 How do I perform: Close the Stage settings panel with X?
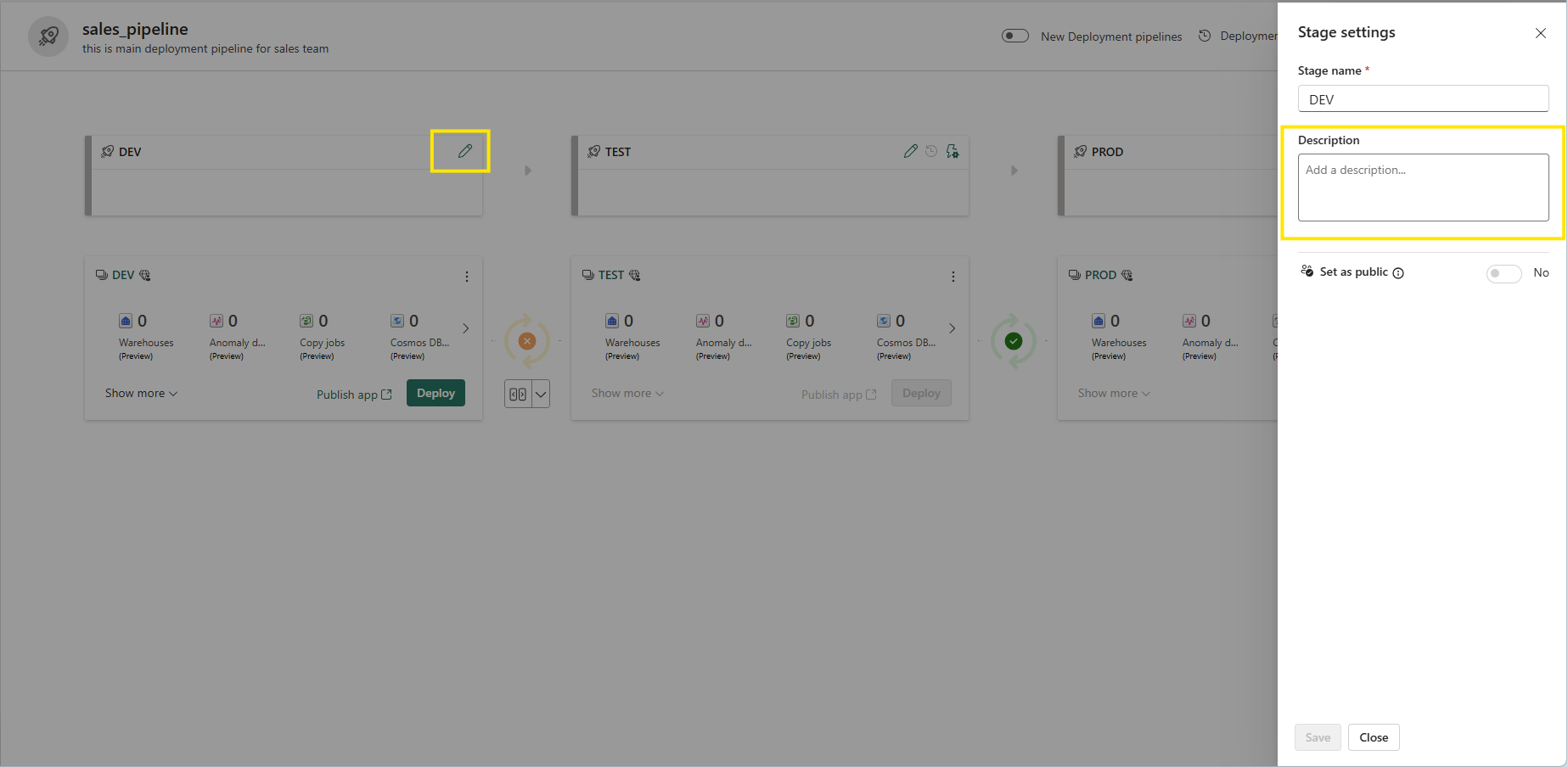coord(1541,33)
